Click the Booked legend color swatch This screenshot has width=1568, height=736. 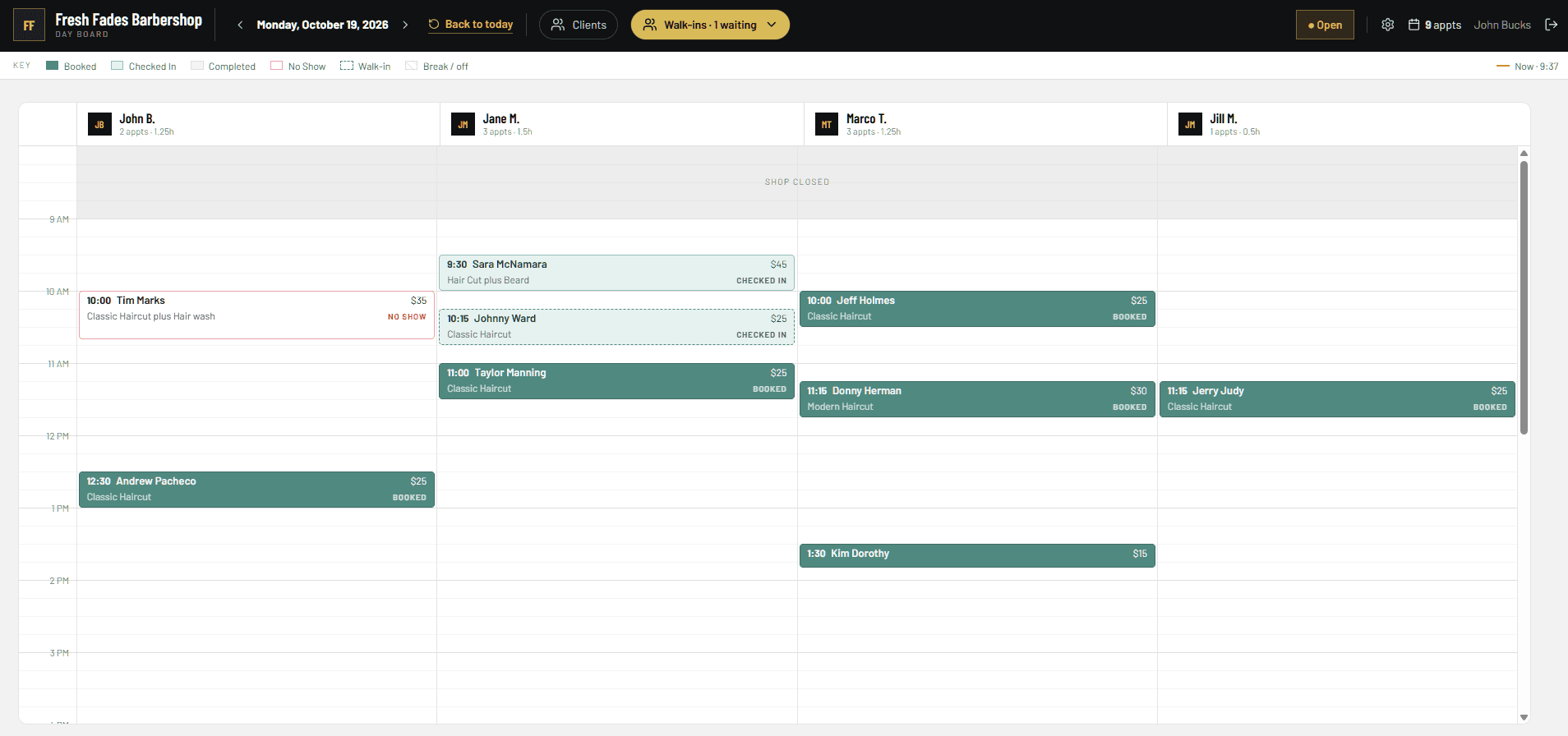[x=53, y=66]
